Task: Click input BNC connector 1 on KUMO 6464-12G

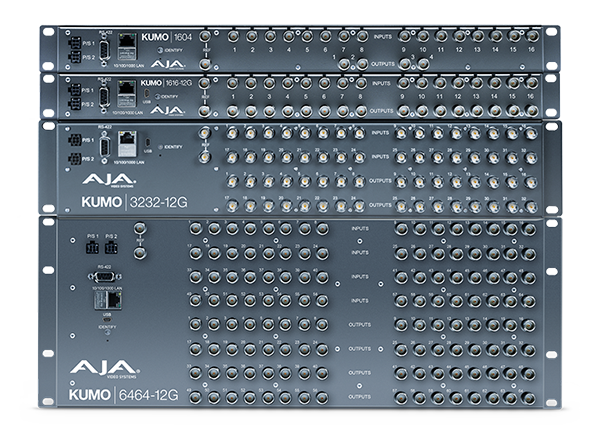Action: click(196, 229)
